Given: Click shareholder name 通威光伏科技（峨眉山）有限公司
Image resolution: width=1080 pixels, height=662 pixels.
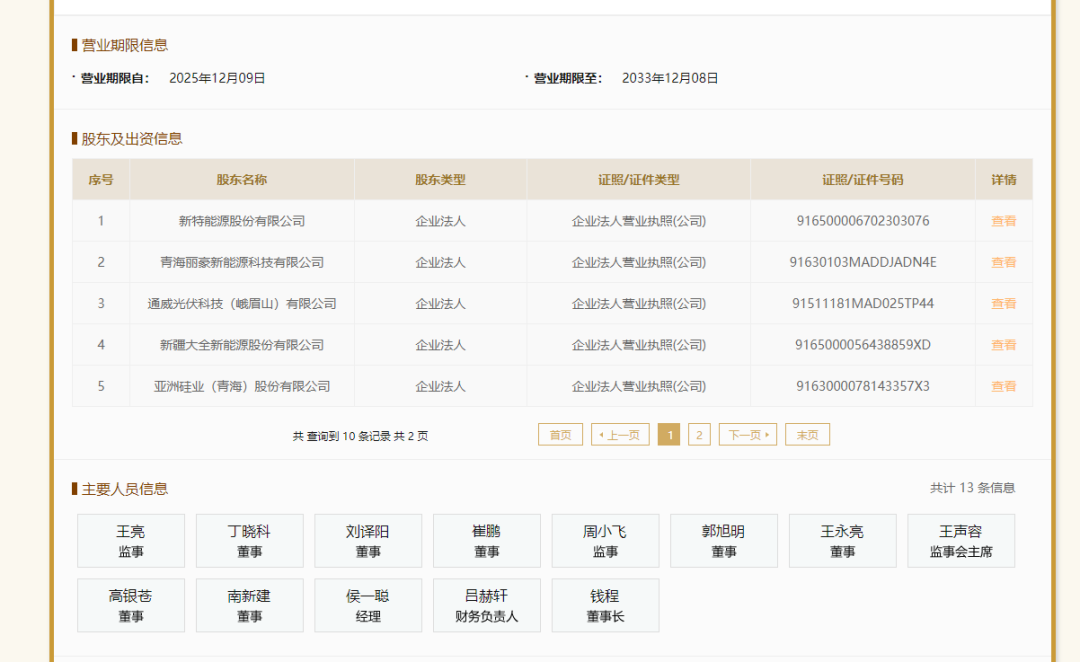Looking at the screenshot, I should pyautogui.click(x=242, y=304).
